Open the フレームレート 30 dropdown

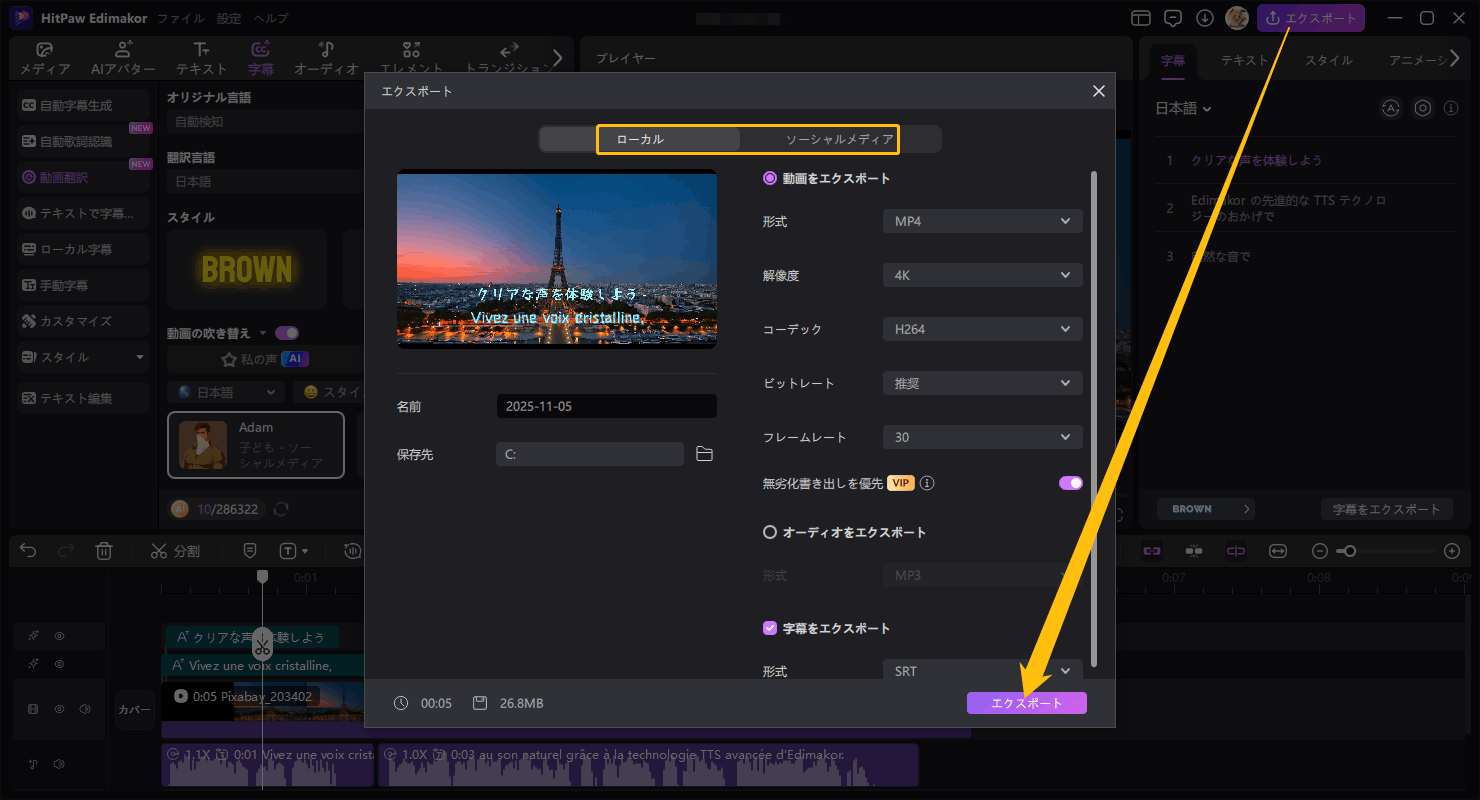click(x=982, y=437)
